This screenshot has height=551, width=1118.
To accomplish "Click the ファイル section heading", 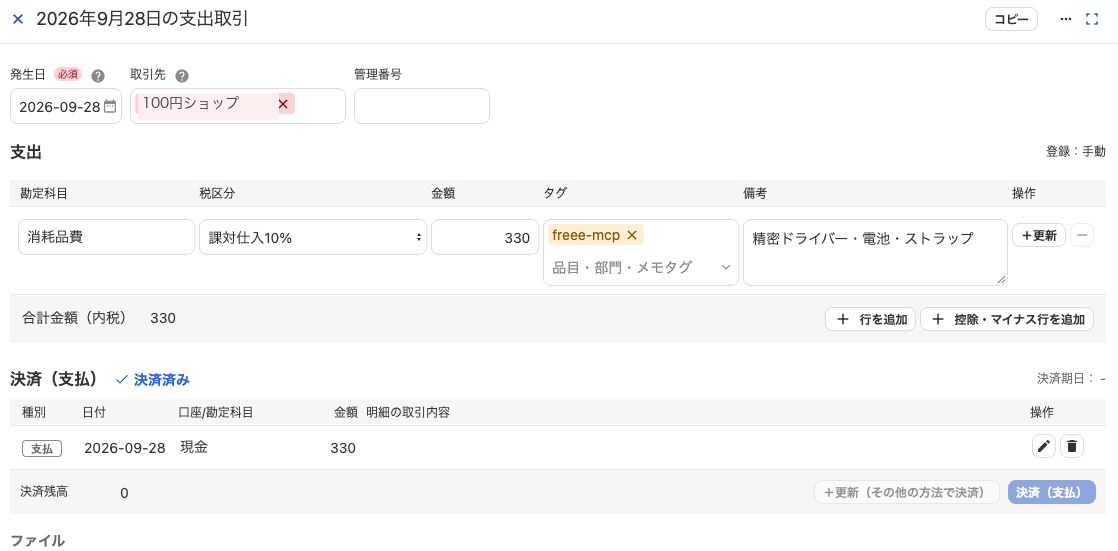I will (x=37, y=540).
